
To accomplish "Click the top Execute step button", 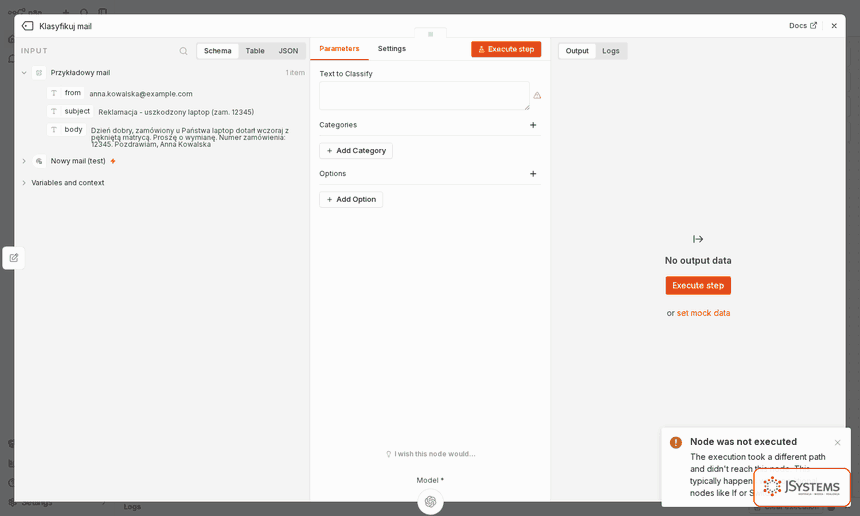I will point(506,49).
